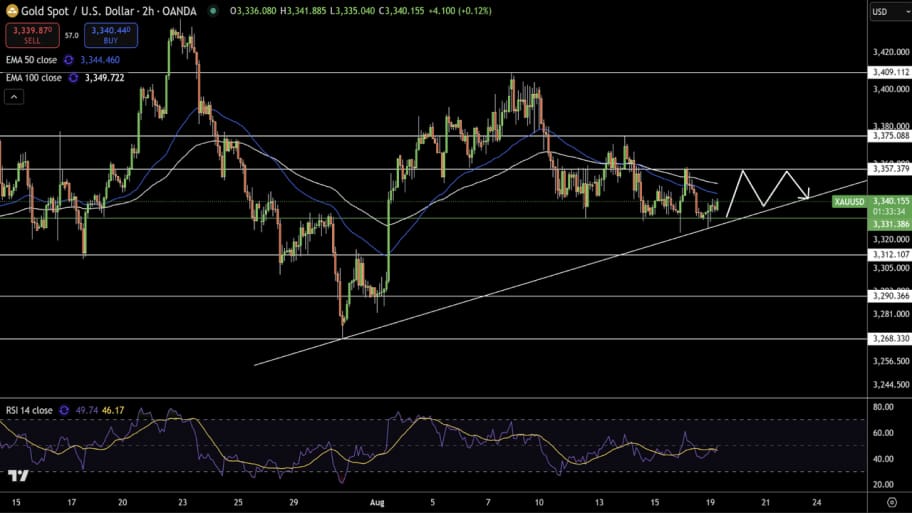Image resolution: width=912 pixels, height=513 pixels.
Task: Click the low price L3,335.040
Action: tap(352, 10)
